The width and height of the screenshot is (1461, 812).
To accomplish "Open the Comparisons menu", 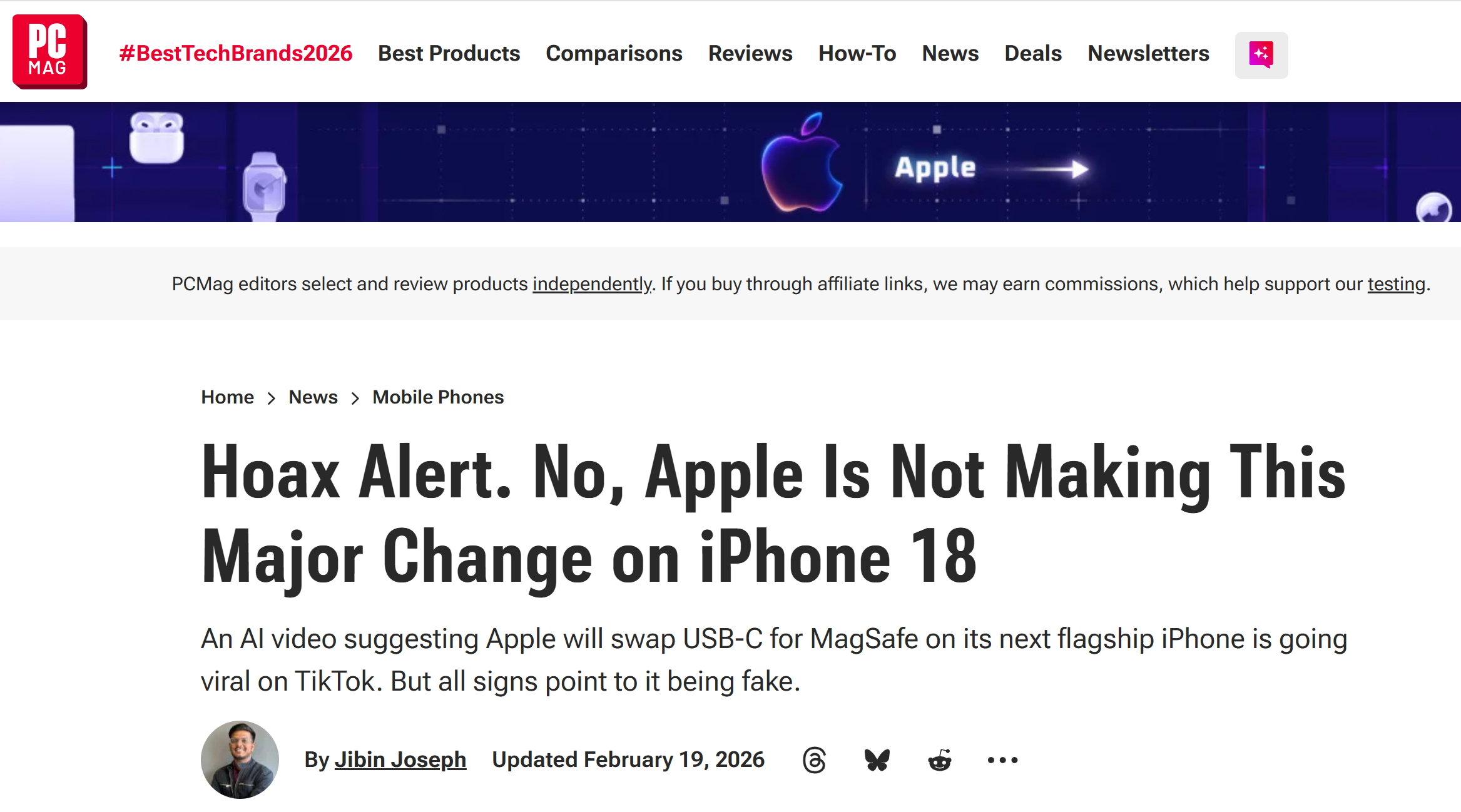I will click(x=614, y=53).
